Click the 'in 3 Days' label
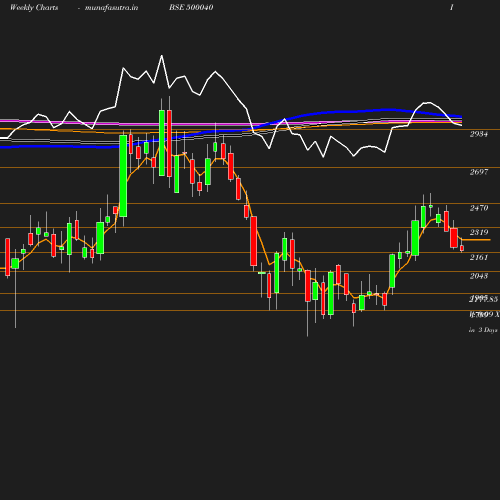Image resolution: width=500 pixels, height=500 pixels. 483,330
